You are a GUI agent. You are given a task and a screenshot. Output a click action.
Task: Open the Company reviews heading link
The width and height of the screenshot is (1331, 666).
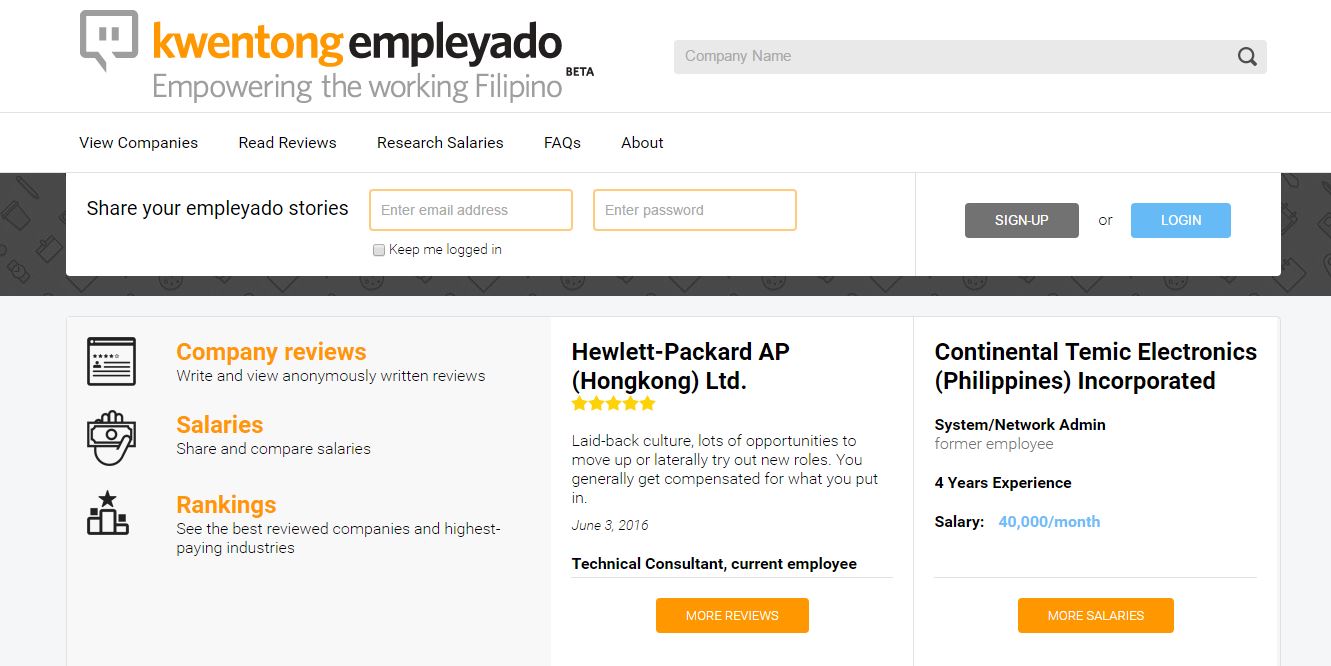tap(271, 352)
